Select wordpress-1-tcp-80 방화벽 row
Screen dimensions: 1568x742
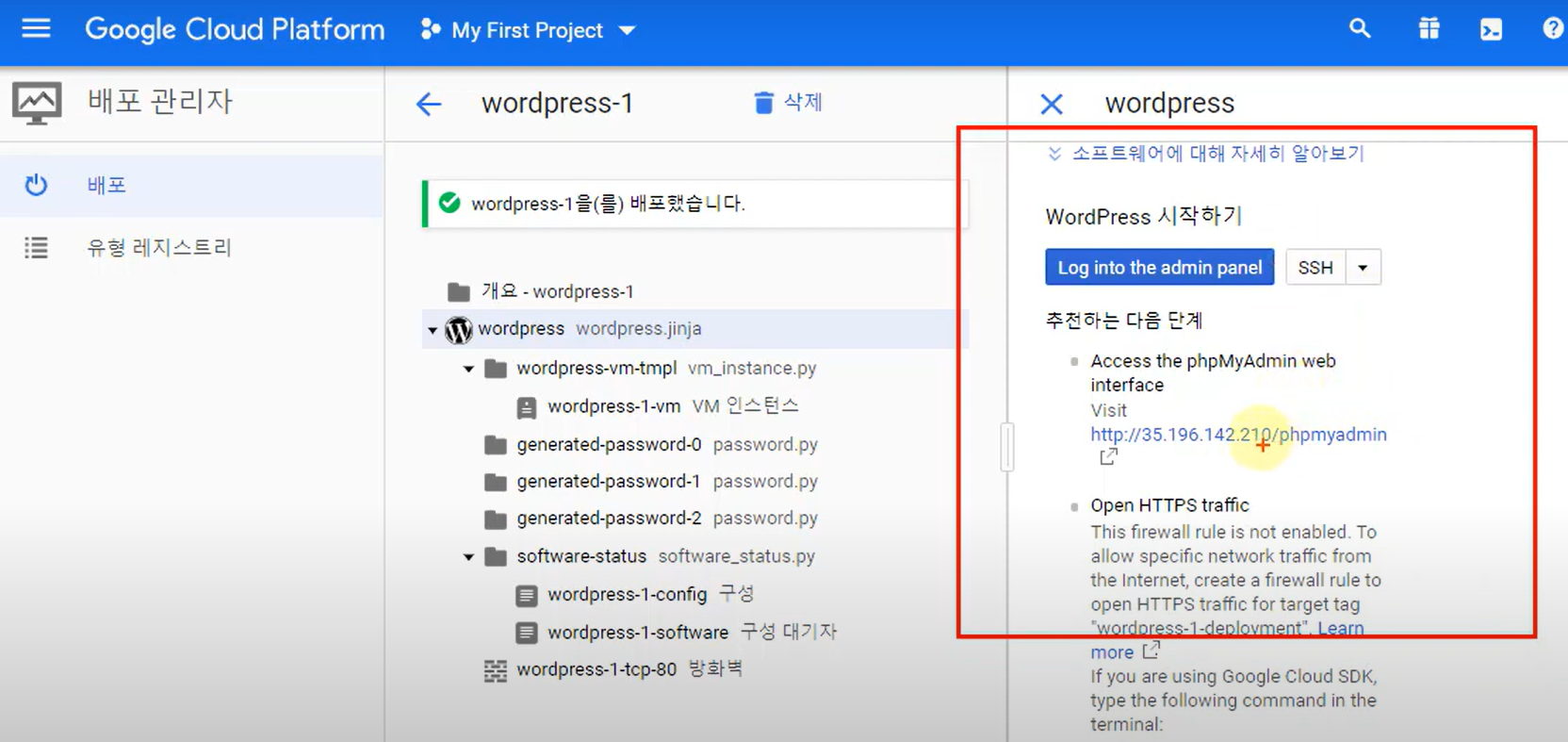(x=695, y=669)
